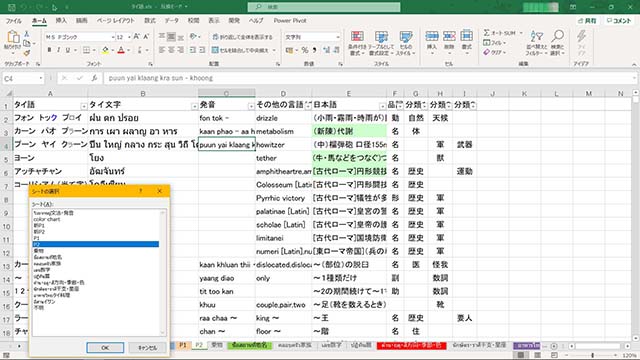The image size is (640, 360).
Task: Open the font size dropdown
Action: 129,37
